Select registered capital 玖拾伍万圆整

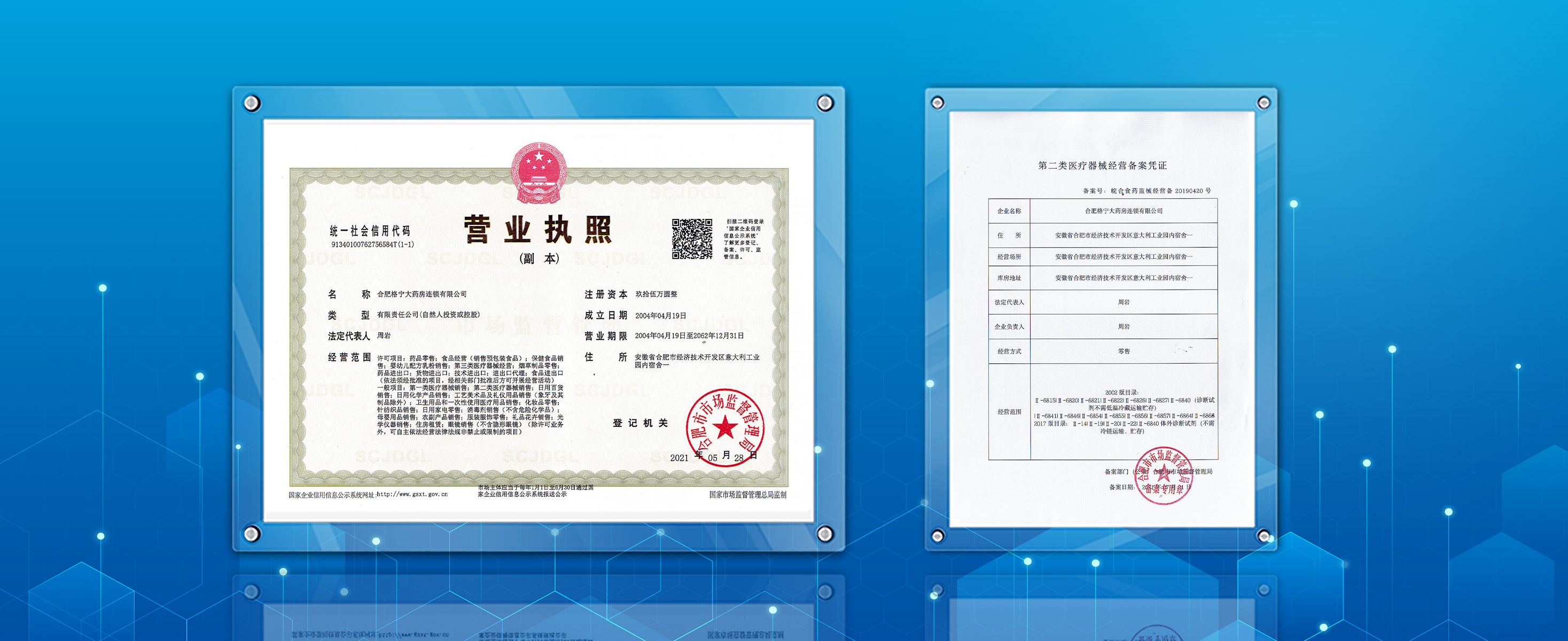pos(656,294)
